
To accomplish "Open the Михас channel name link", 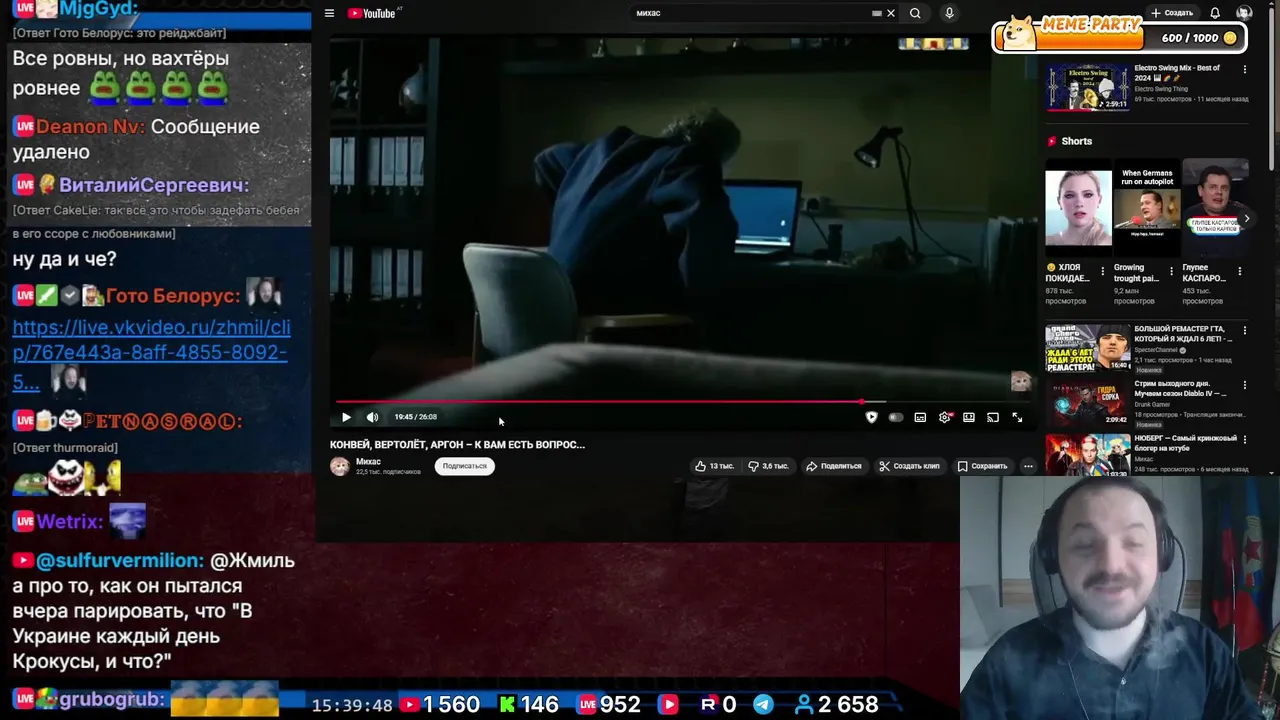I will (x=368, y=461).
